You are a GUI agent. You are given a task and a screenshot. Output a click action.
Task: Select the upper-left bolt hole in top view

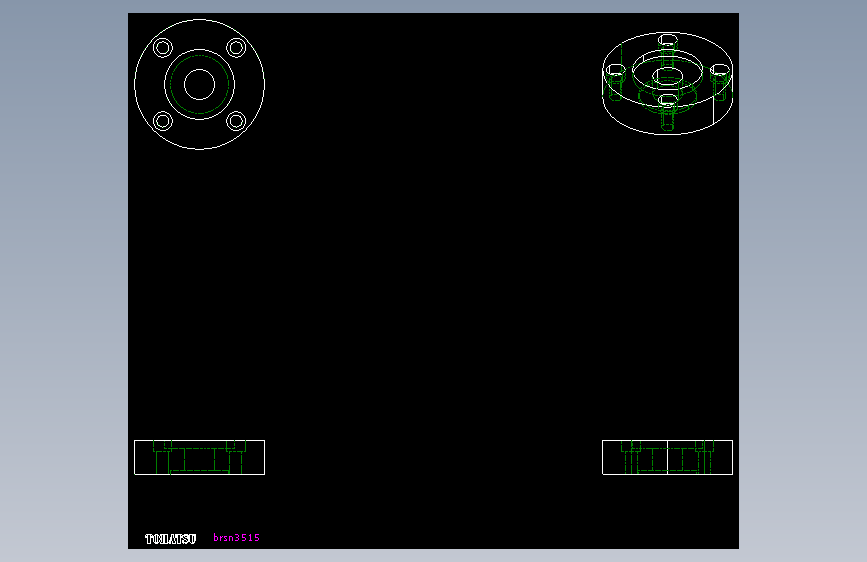coord(163,48)
